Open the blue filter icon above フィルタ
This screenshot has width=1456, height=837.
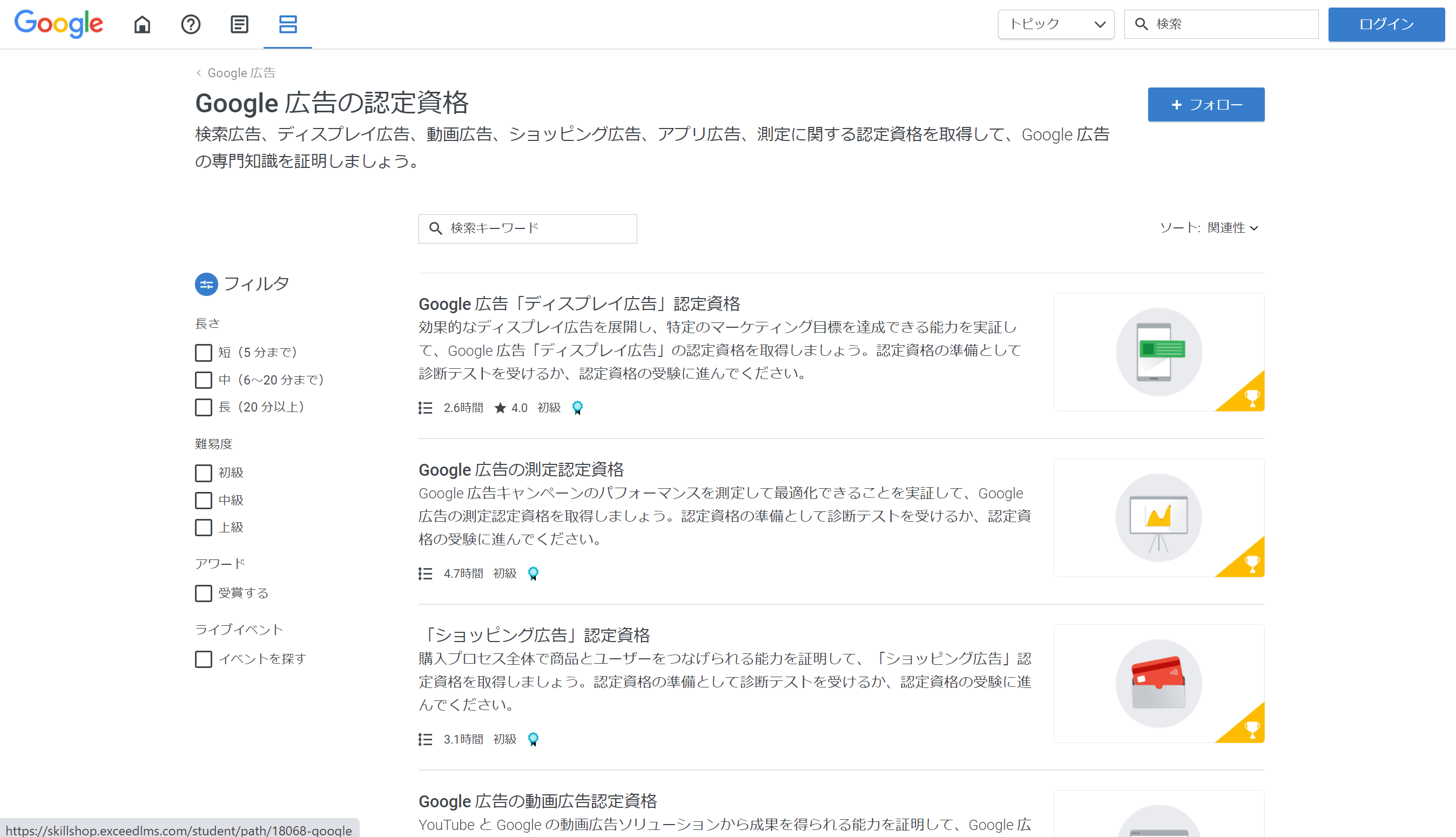click(206, 284)
